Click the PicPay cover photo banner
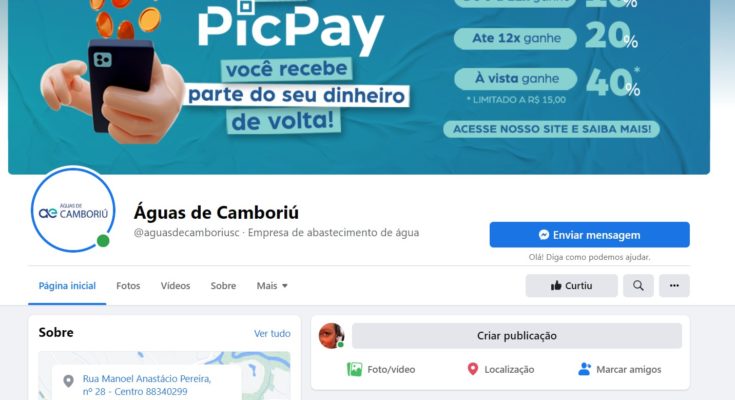 pyautogui.click(x=359, y=87)
